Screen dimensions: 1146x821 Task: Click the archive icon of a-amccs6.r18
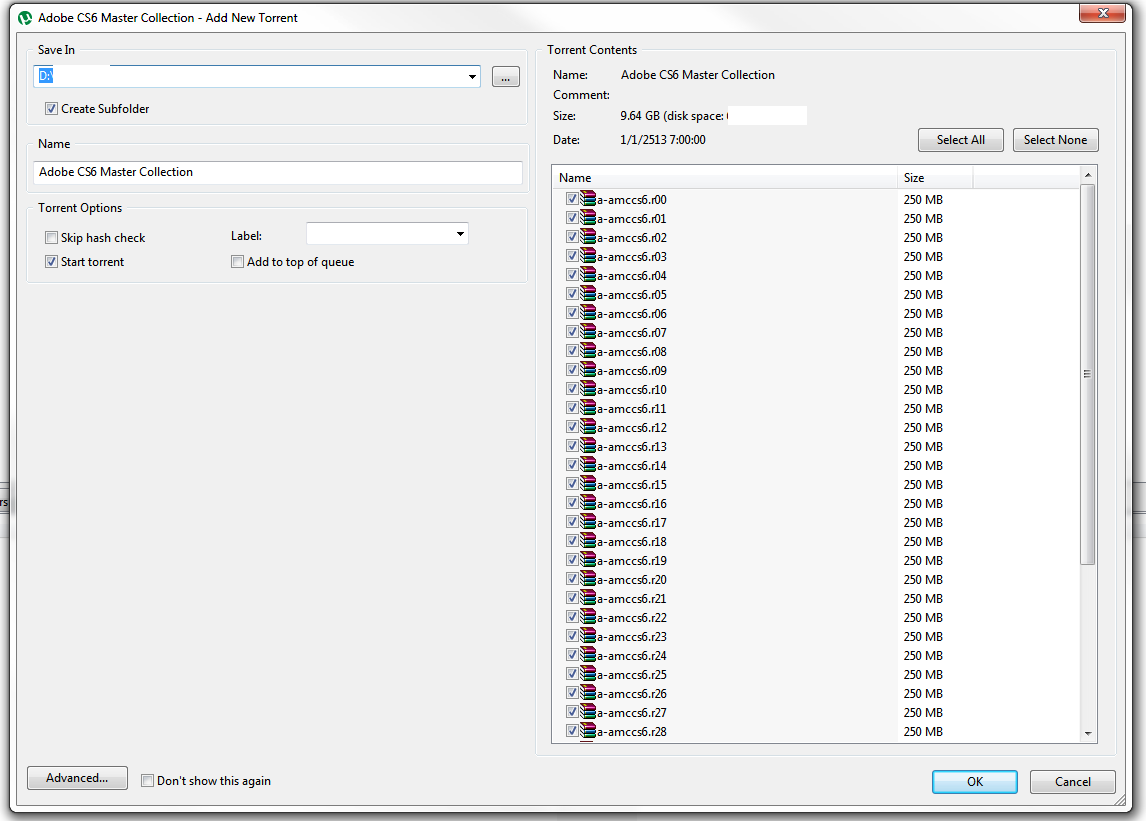click(588, 541)
